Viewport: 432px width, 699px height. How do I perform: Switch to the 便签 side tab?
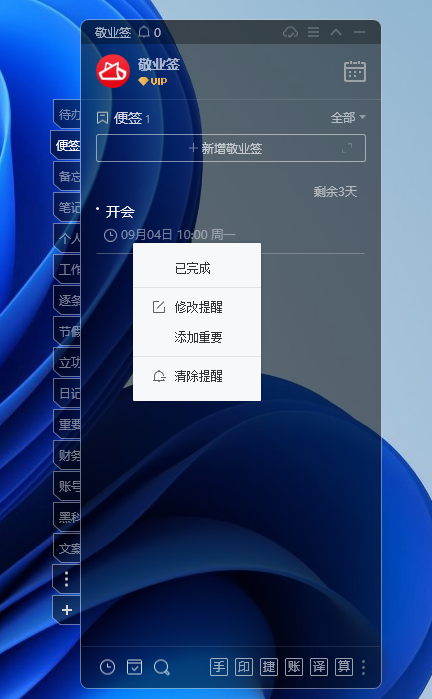tap(66, 145)
